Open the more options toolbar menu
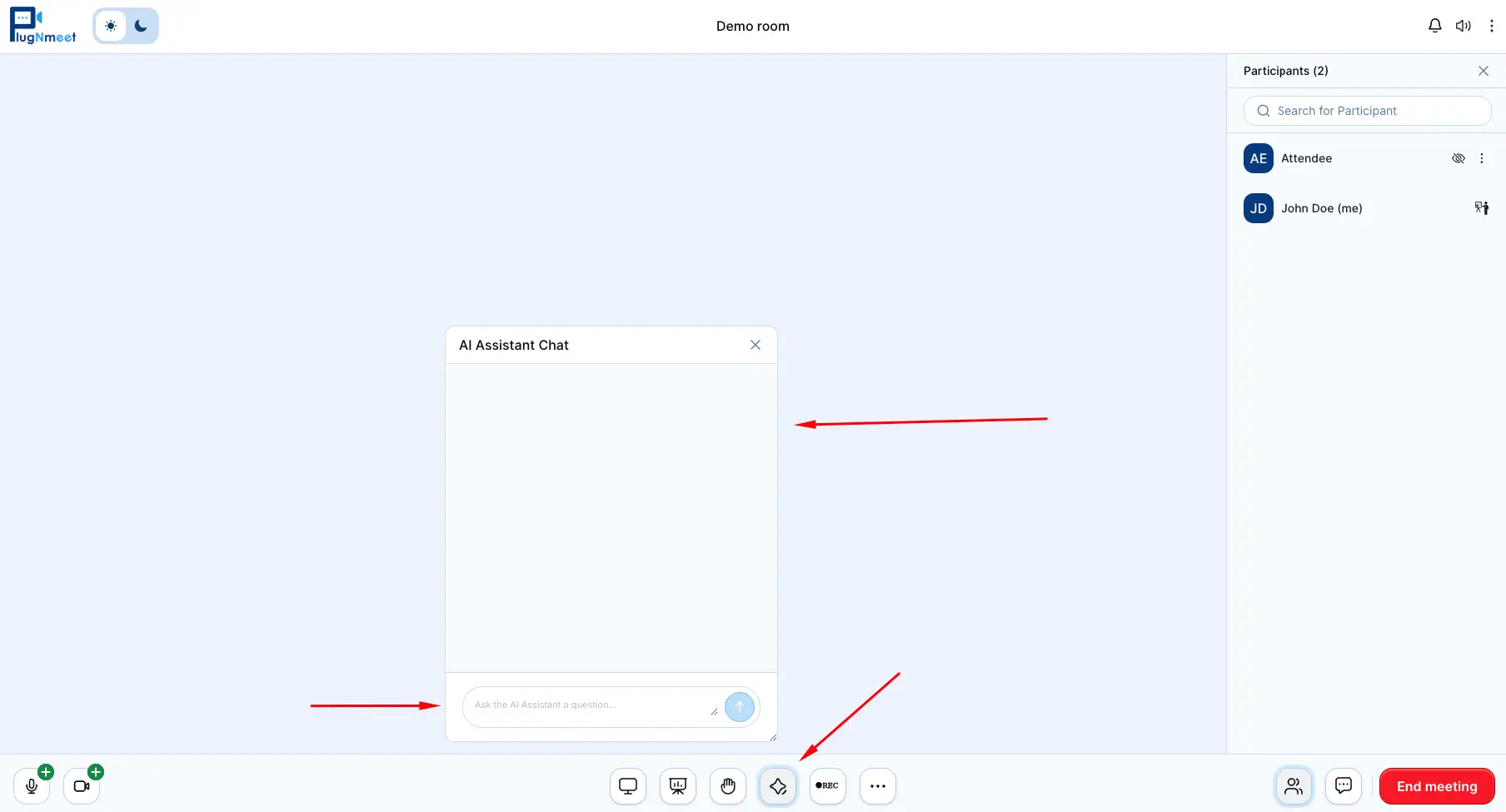The image size is (1506, 812). click(x=877, y=785)
